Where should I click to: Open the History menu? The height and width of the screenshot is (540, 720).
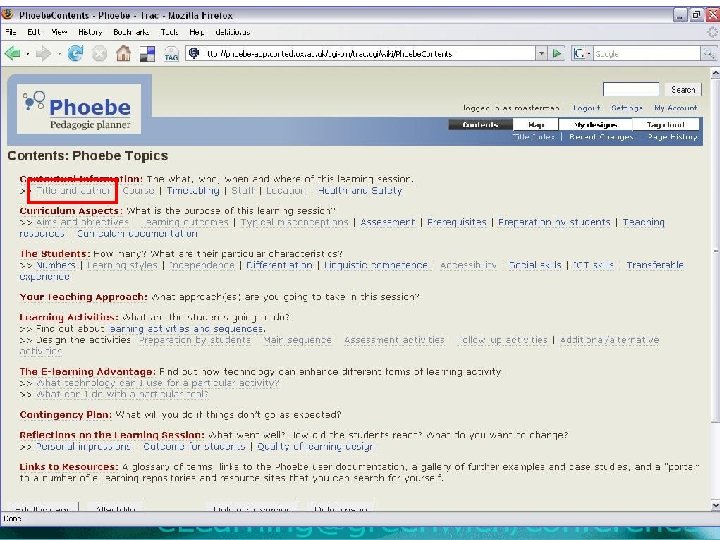90,32
